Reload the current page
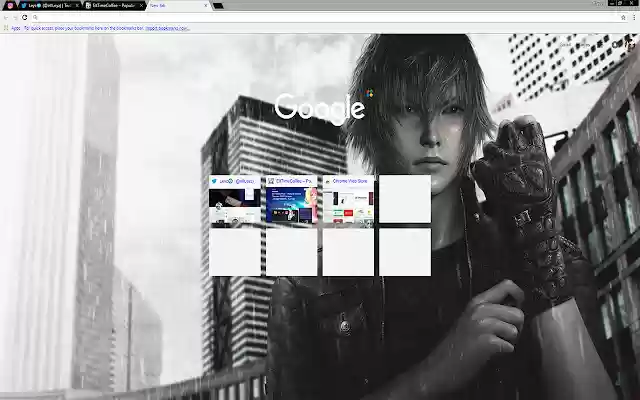The height and width of the screenshot is (400, 640). coord(24,18)
